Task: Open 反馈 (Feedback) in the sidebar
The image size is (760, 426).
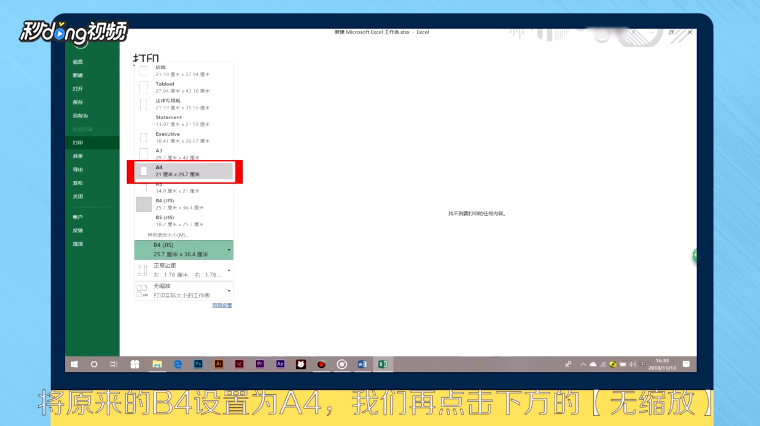Action: 78,231
